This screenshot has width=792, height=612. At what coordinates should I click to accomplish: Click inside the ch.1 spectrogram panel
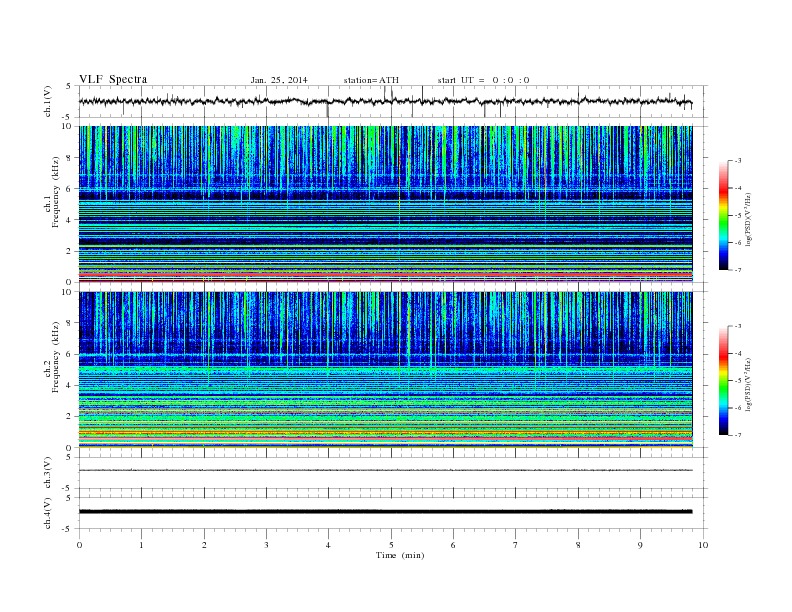(385, 204)
